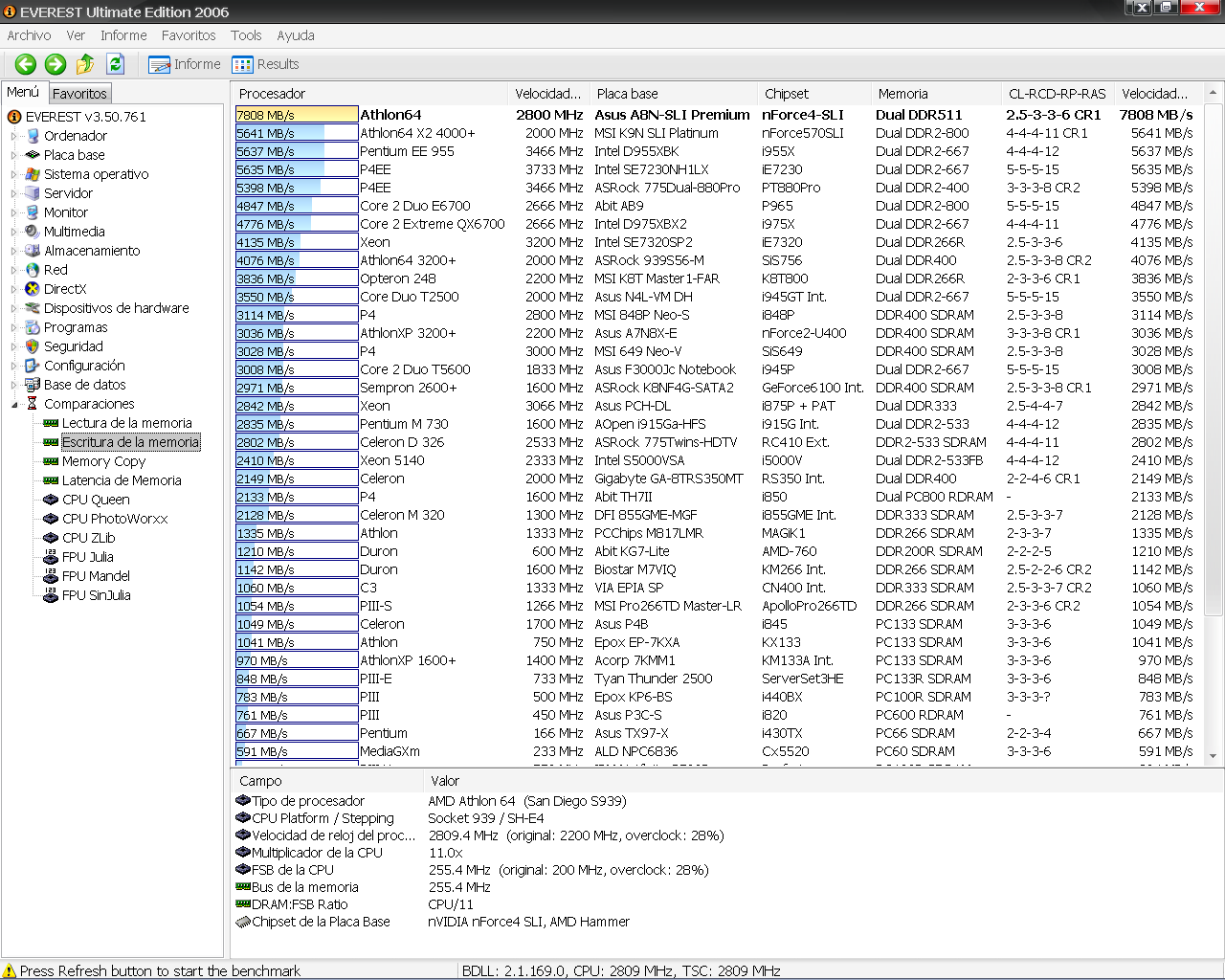Image resolution: width=1225 pixels, height=980 pixels.
Task: Sort by the Placa base column header
Action: tap(673, 94)
